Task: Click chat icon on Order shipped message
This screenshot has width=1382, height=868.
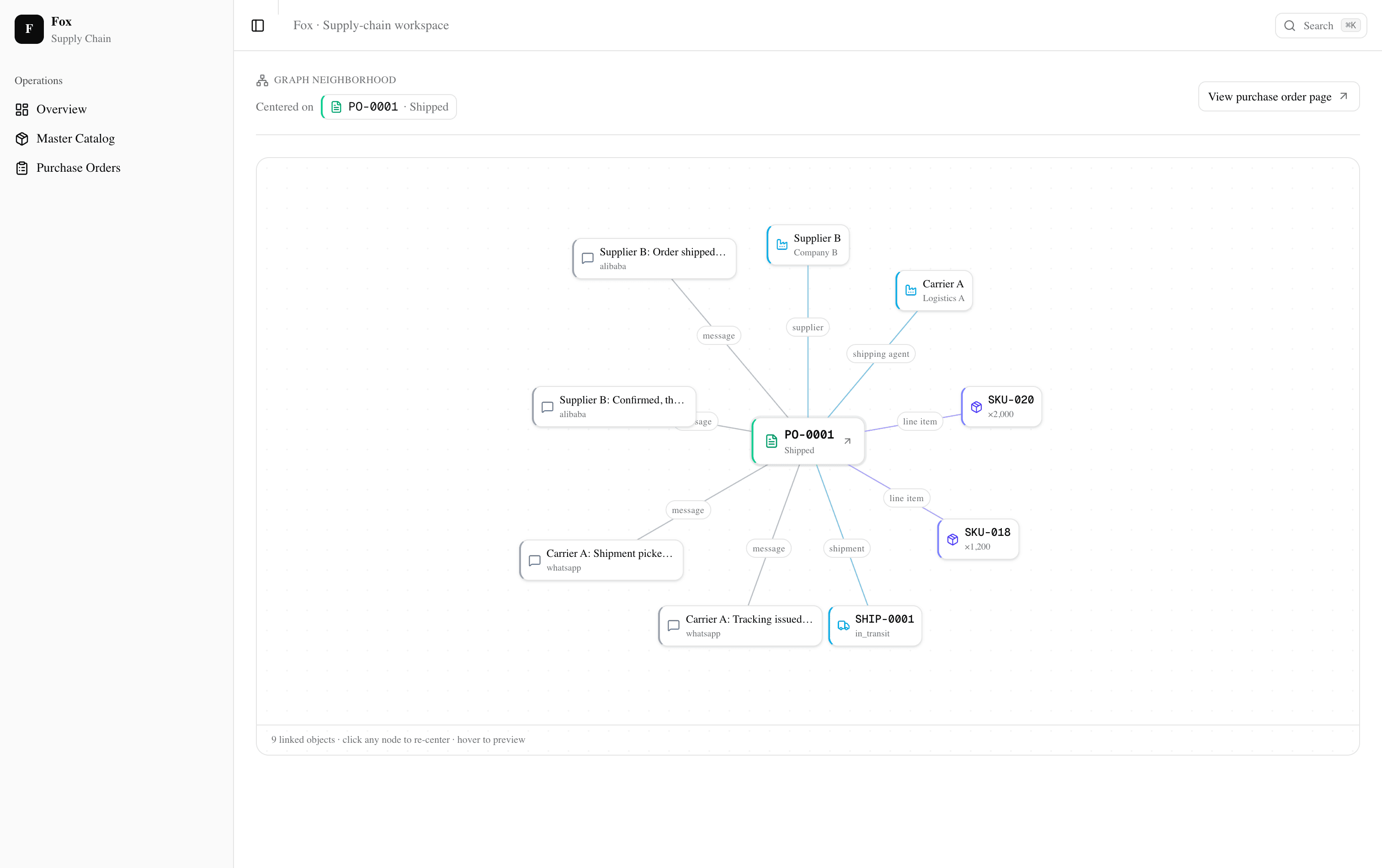Action: click(x=588, y=258)
